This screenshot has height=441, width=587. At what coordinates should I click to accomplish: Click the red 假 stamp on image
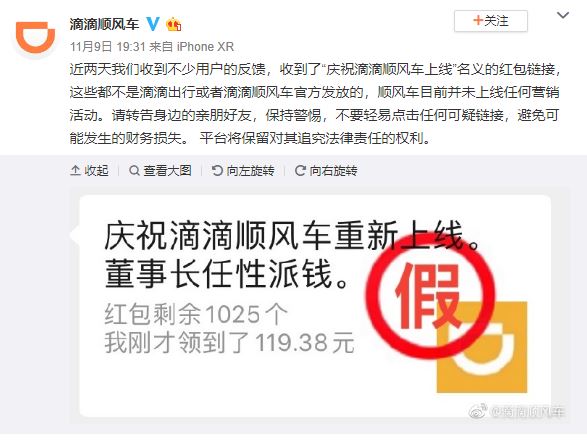431,296
